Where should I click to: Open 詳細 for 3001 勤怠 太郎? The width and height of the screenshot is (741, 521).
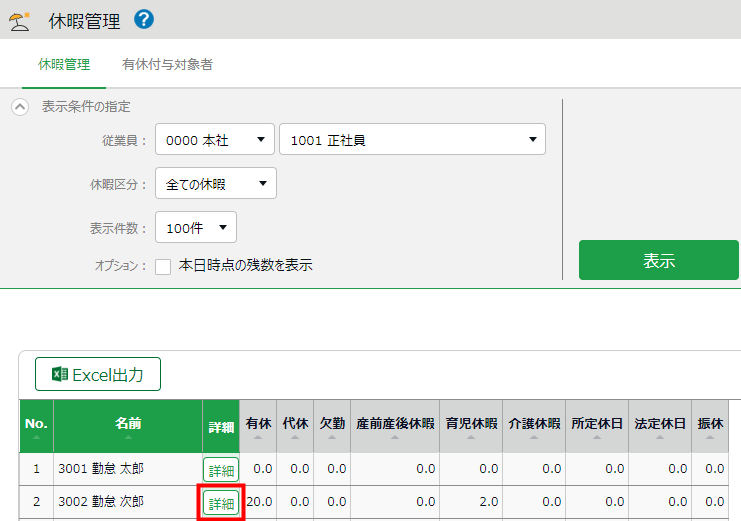221,469
